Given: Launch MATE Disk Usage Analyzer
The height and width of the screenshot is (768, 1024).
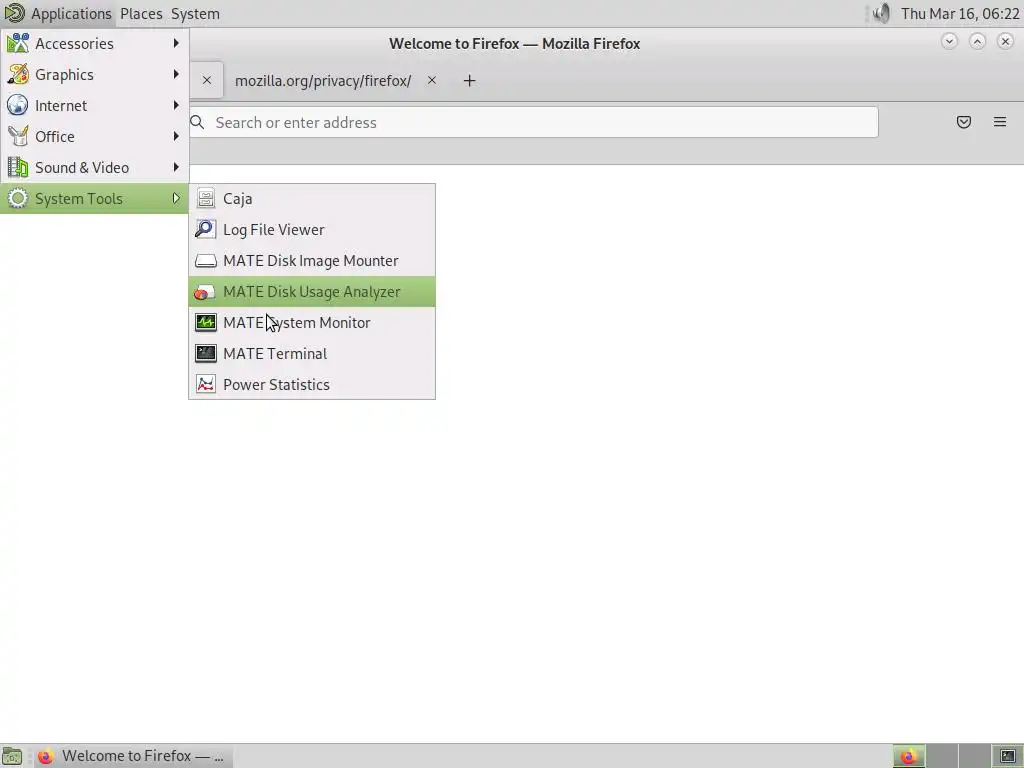Looking at the screenshot, I should [x=312, y=291].
